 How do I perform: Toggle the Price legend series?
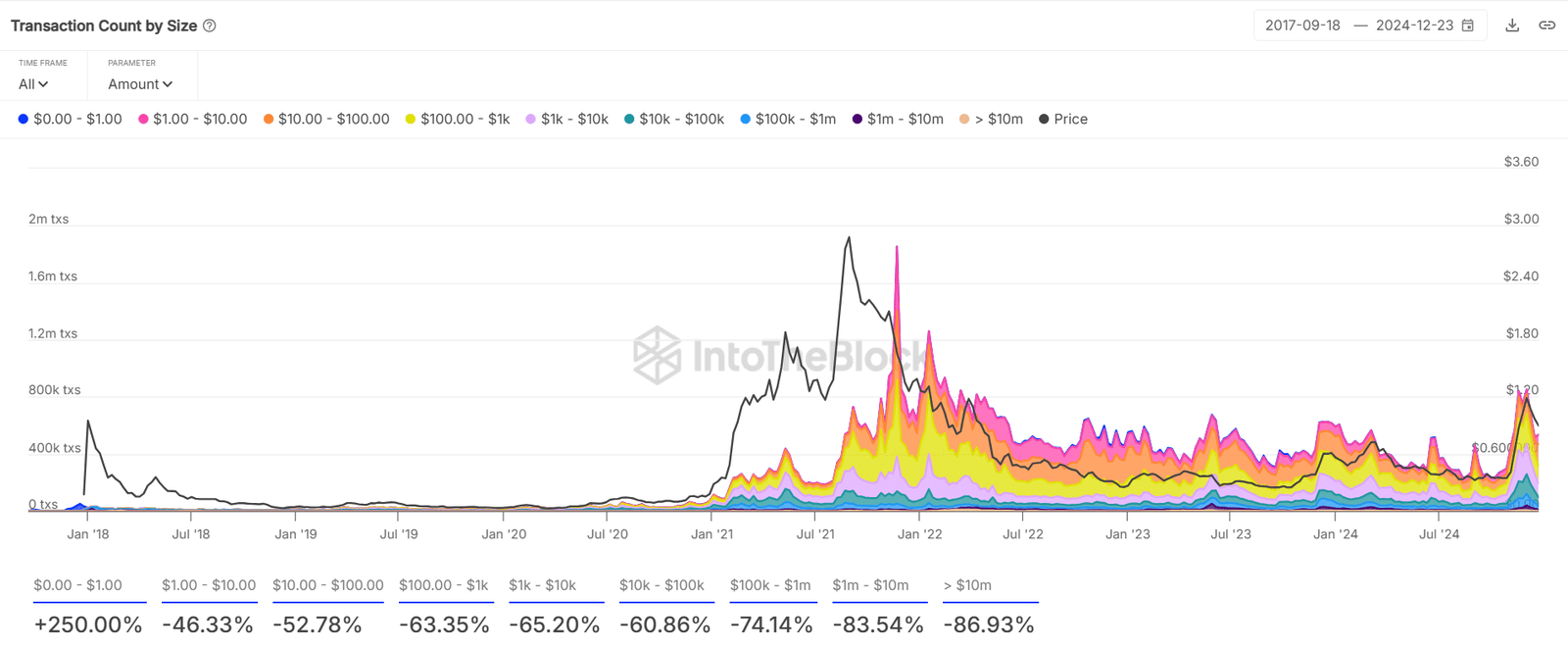[x=1063, y=119]
